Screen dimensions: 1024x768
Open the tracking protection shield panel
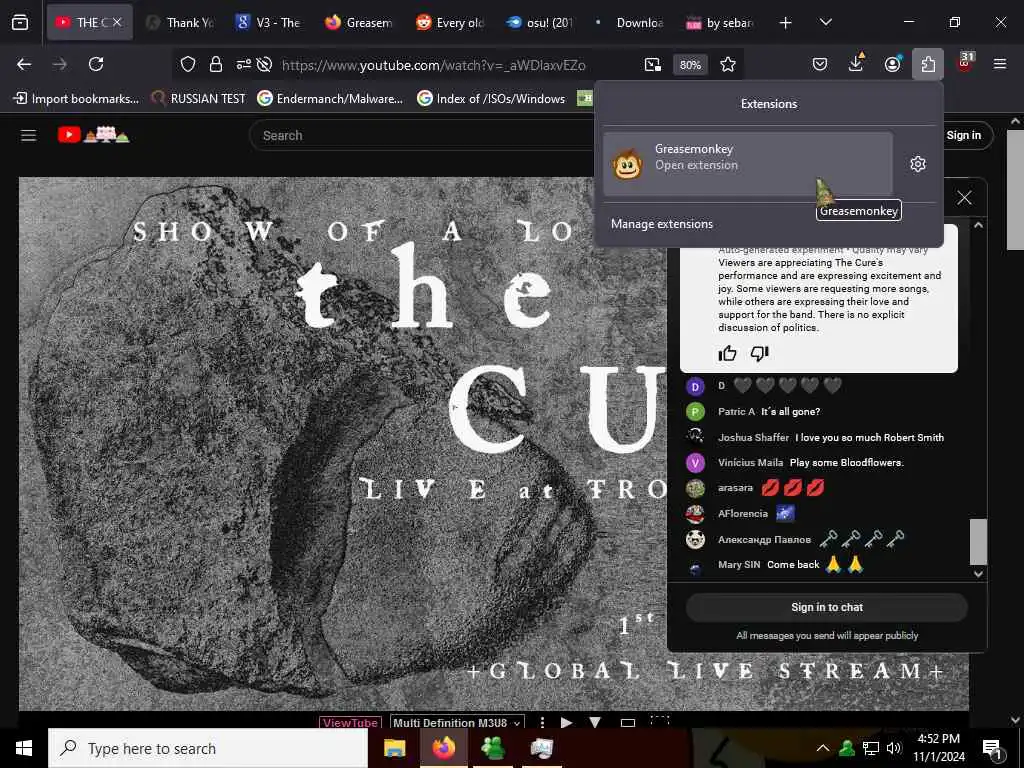click(x=188, y=64)
